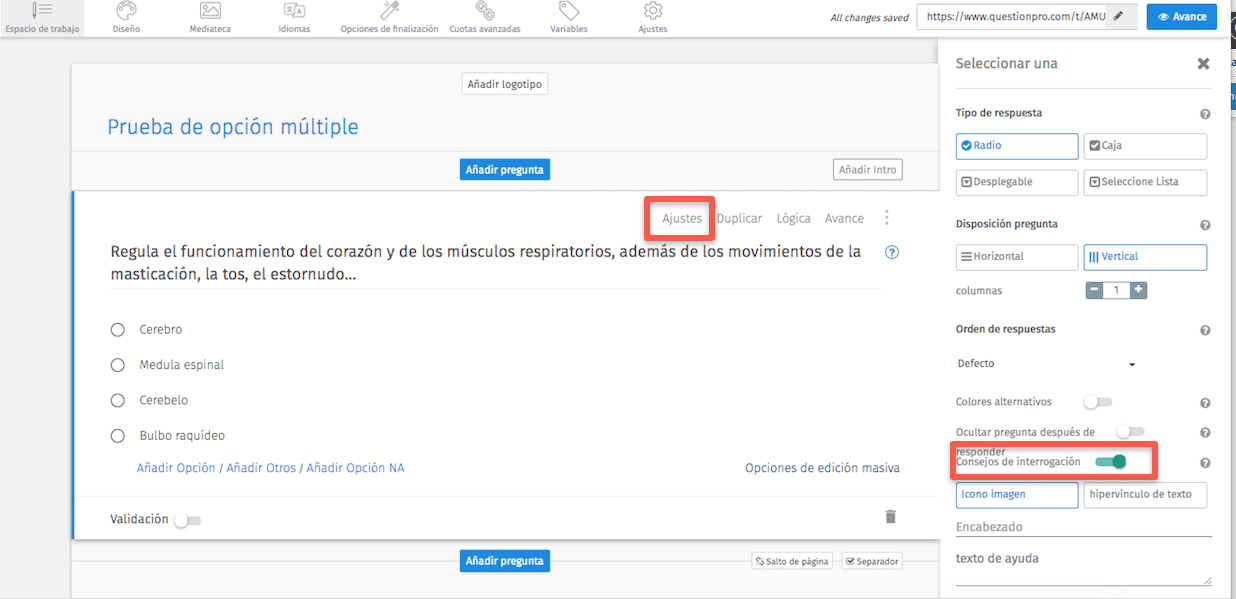Image resolution: width=1236 pixels, height=599 pixels.
Task: Click Añadir pregunta below the question
Action: click(505, 561)
